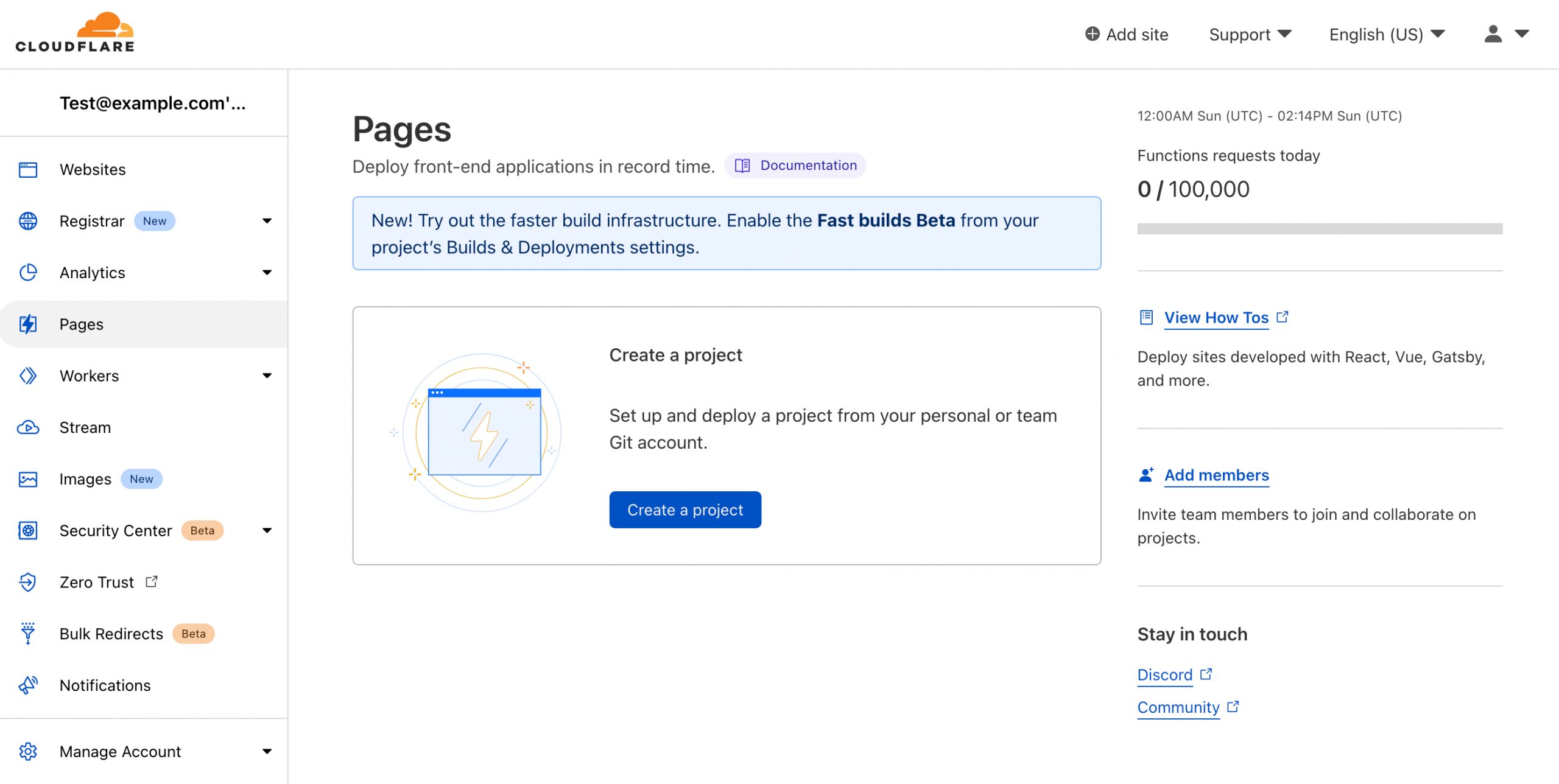Click the external link icon beside Zero Trust
The image size is (1559, 784).
click(x=152, y=582)
